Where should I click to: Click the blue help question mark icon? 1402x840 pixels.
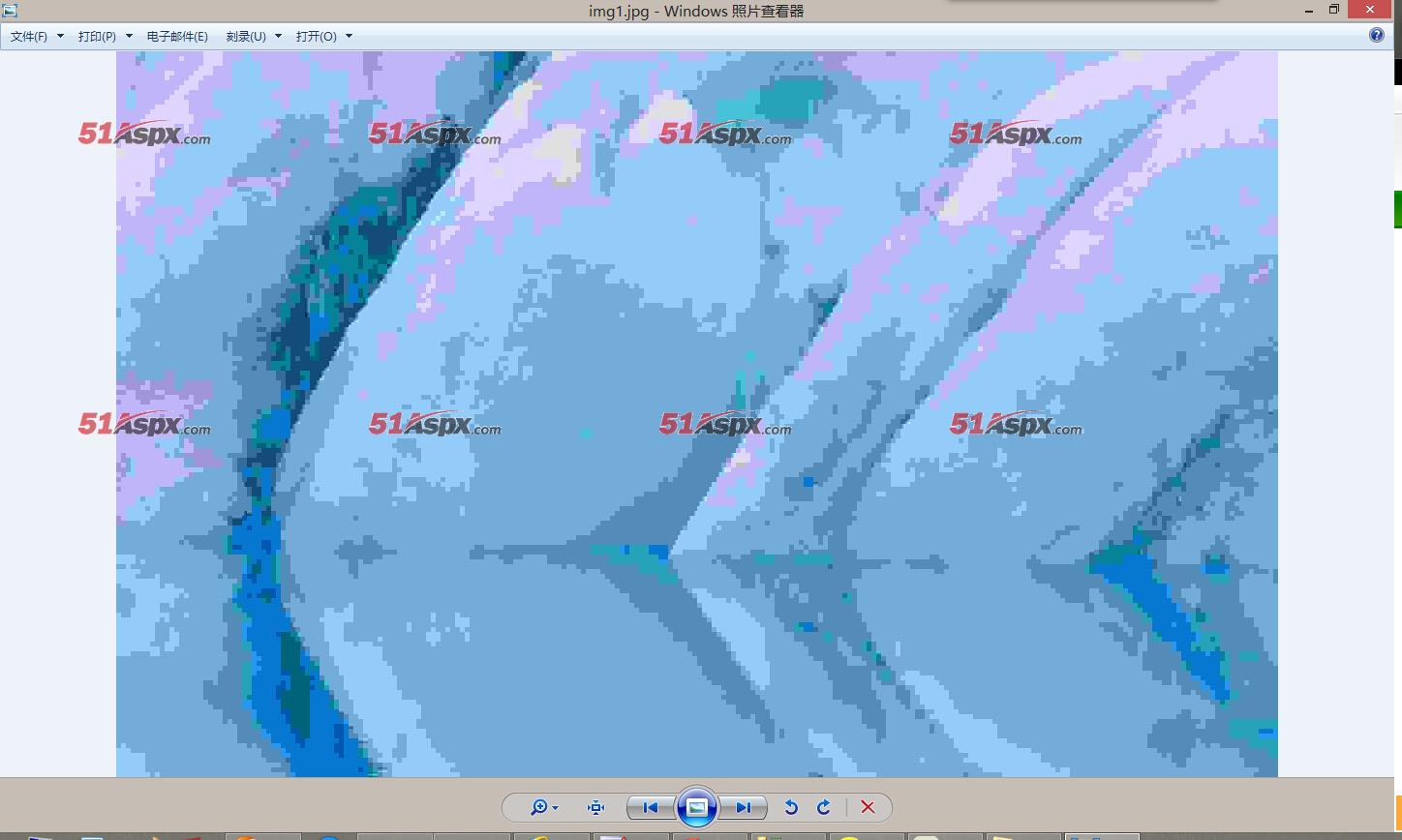click(x=1377, y=35)
